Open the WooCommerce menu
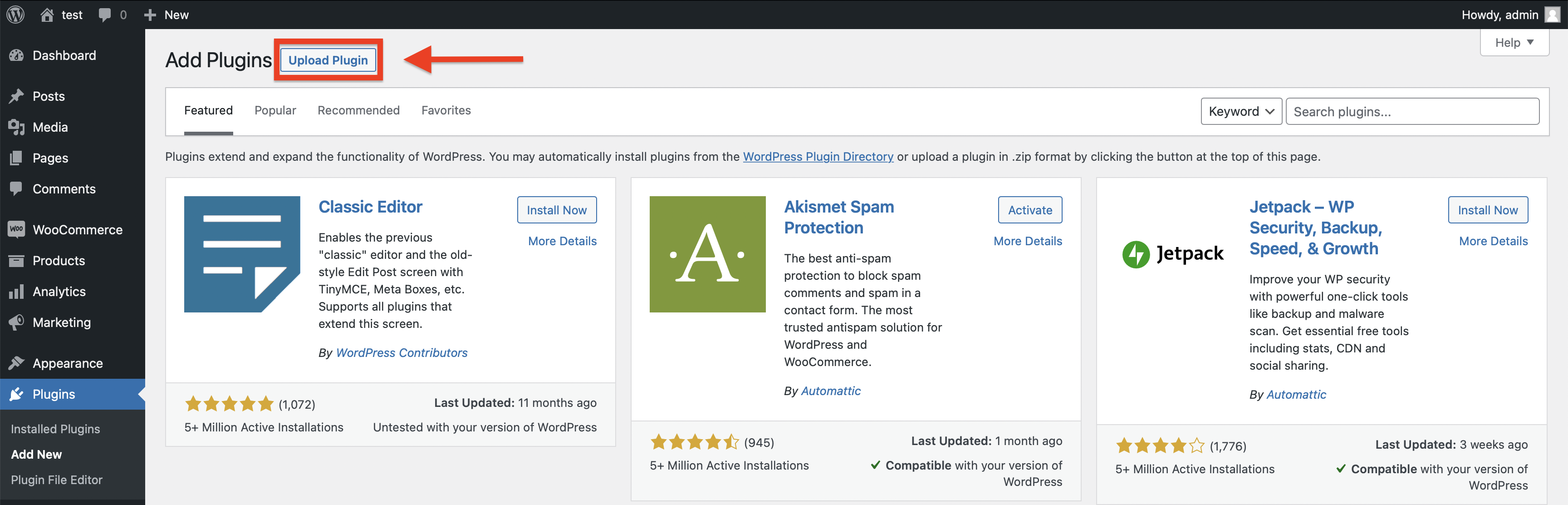Screen dimensions: 1568x505 pyautogui.click(x=73, y=230)
